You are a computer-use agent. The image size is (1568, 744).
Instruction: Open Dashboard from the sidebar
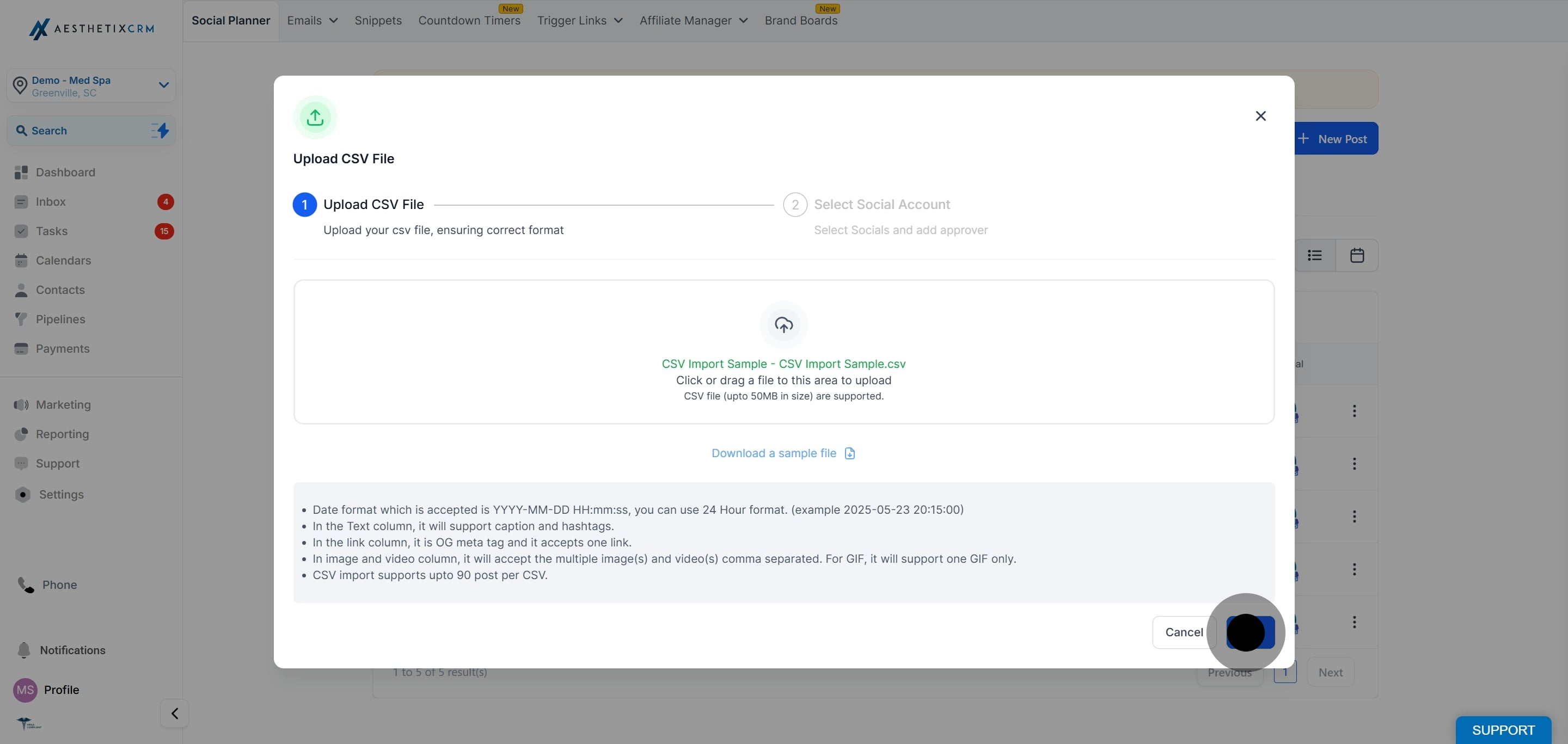65,172
